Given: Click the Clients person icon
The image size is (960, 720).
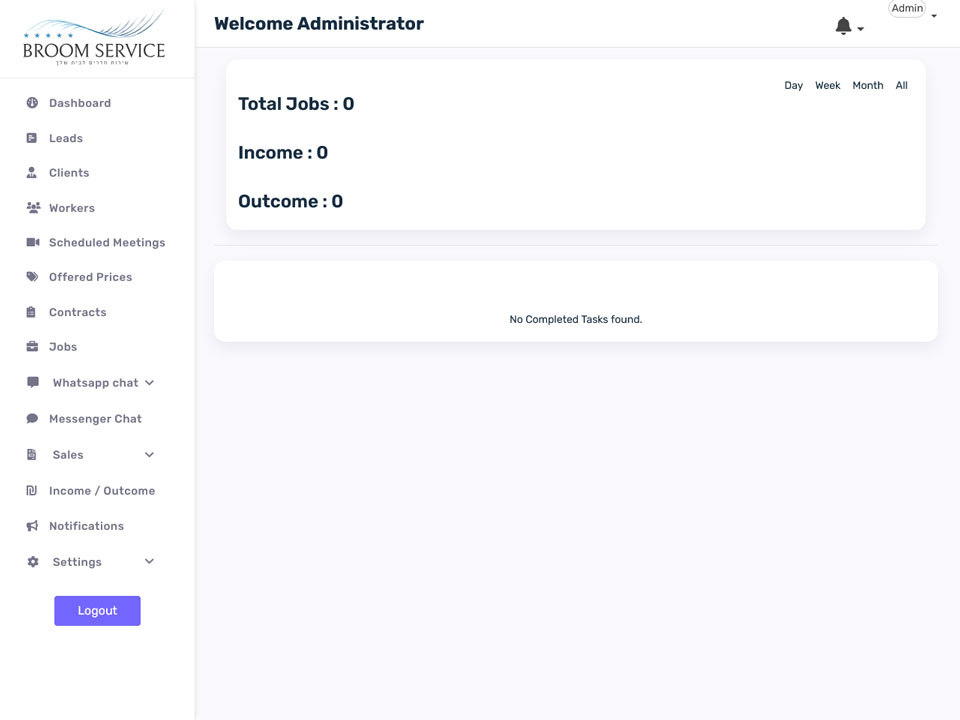Looking at the screenshot, I should pos(32,173).
